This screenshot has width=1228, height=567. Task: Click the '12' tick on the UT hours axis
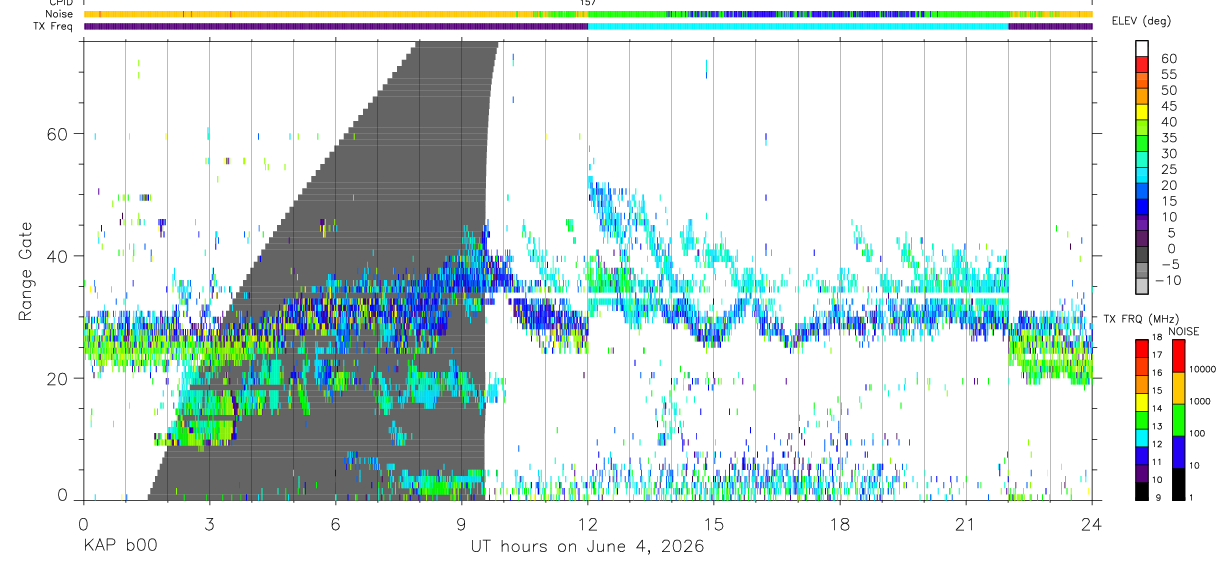[x=588, y=523]
